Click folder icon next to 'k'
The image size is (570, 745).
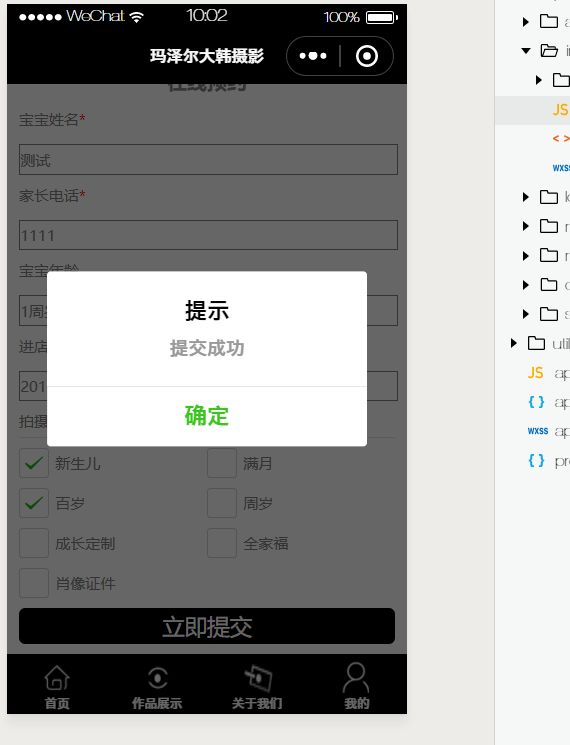click(x=549, y=197)
